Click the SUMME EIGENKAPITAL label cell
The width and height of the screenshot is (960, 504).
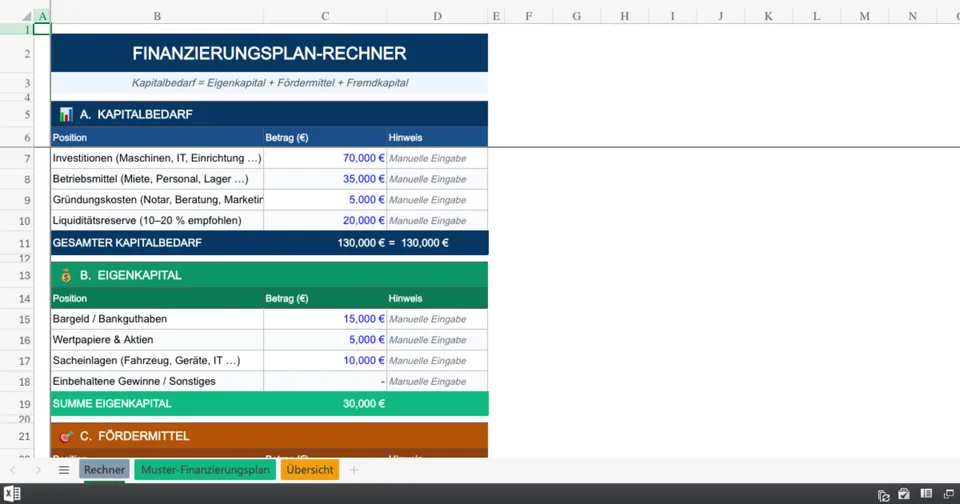click(x=157, y=404)
